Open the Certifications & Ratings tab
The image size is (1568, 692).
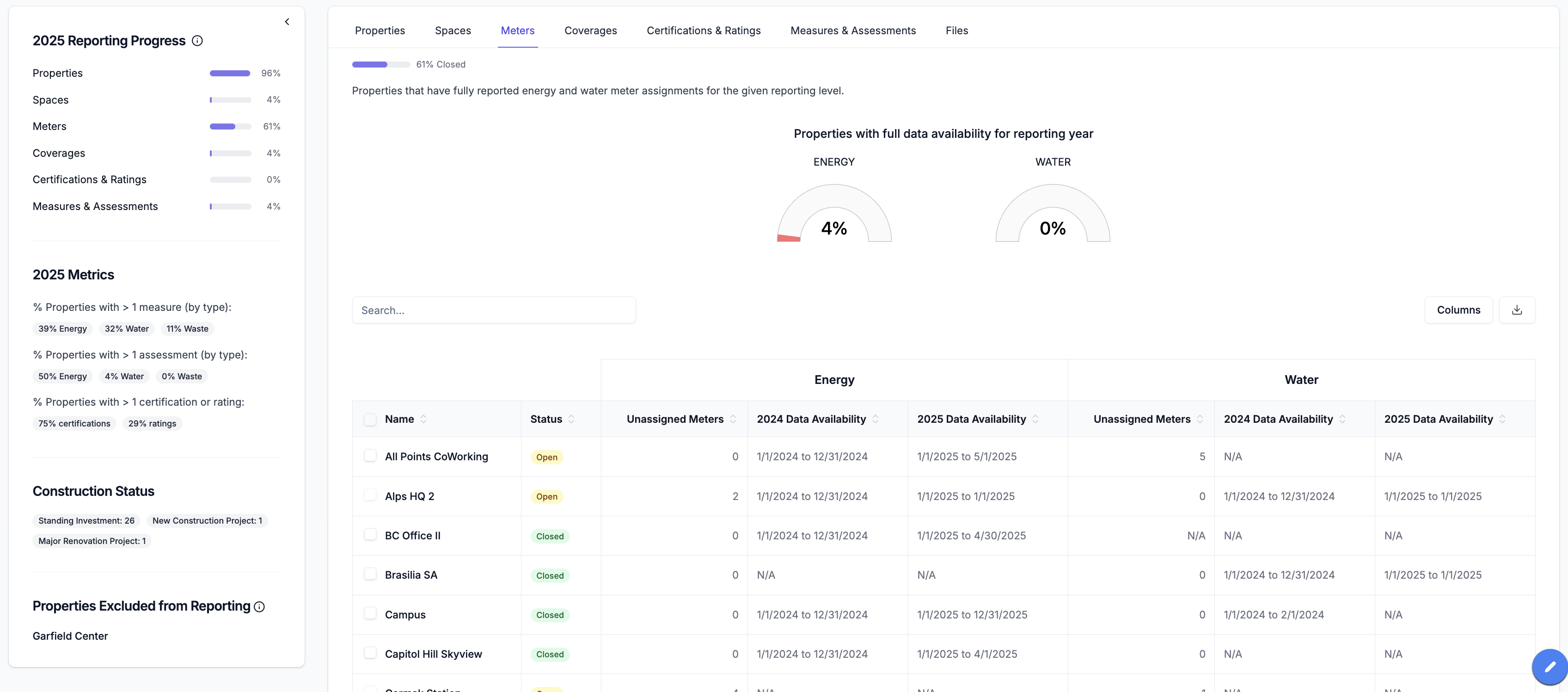click(x=703, y=31)
